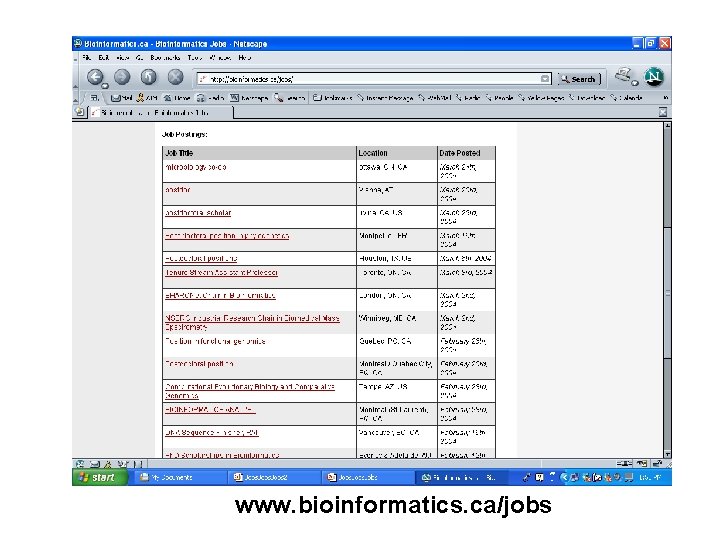
Task: Reload the current page
Action: coord(148,77)
